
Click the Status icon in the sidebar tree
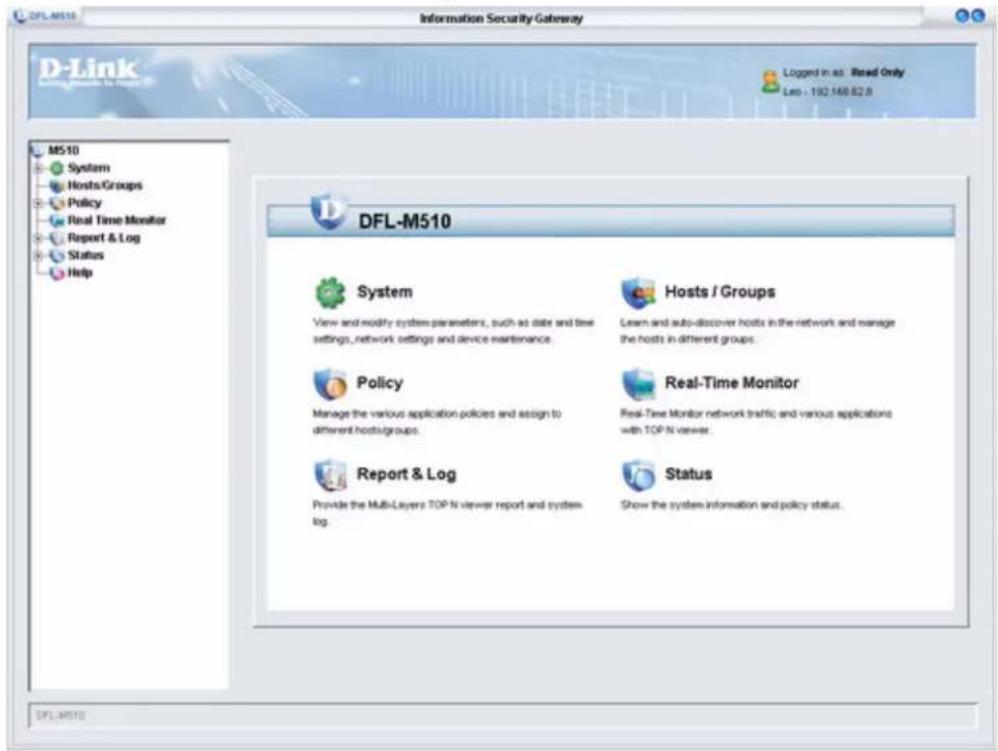pos(57,256)
